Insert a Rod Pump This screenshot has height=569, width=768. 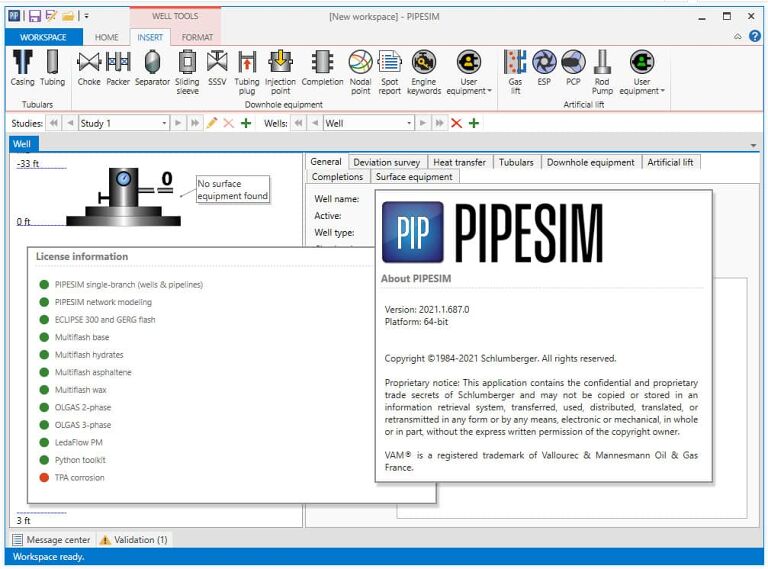point(602,72)
